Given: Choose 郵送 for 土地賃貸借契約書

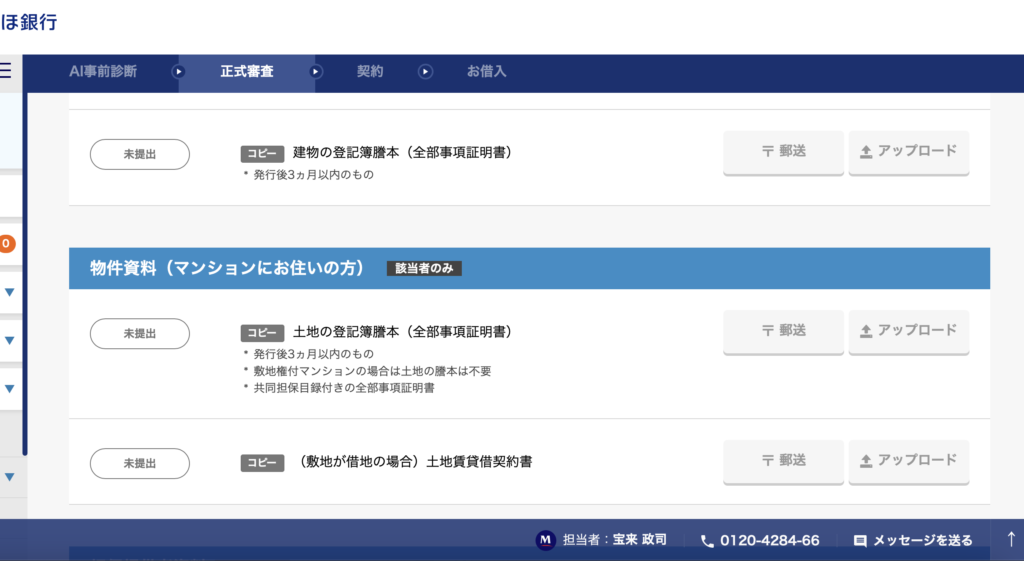Looking at the screenshot, I should (x=783, y=461).
